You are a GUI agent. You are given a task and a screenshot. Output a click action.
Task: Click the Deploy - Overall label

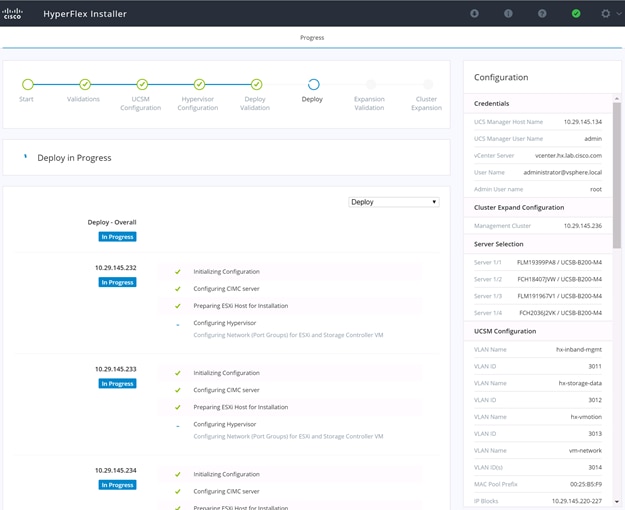click(112, 222)
